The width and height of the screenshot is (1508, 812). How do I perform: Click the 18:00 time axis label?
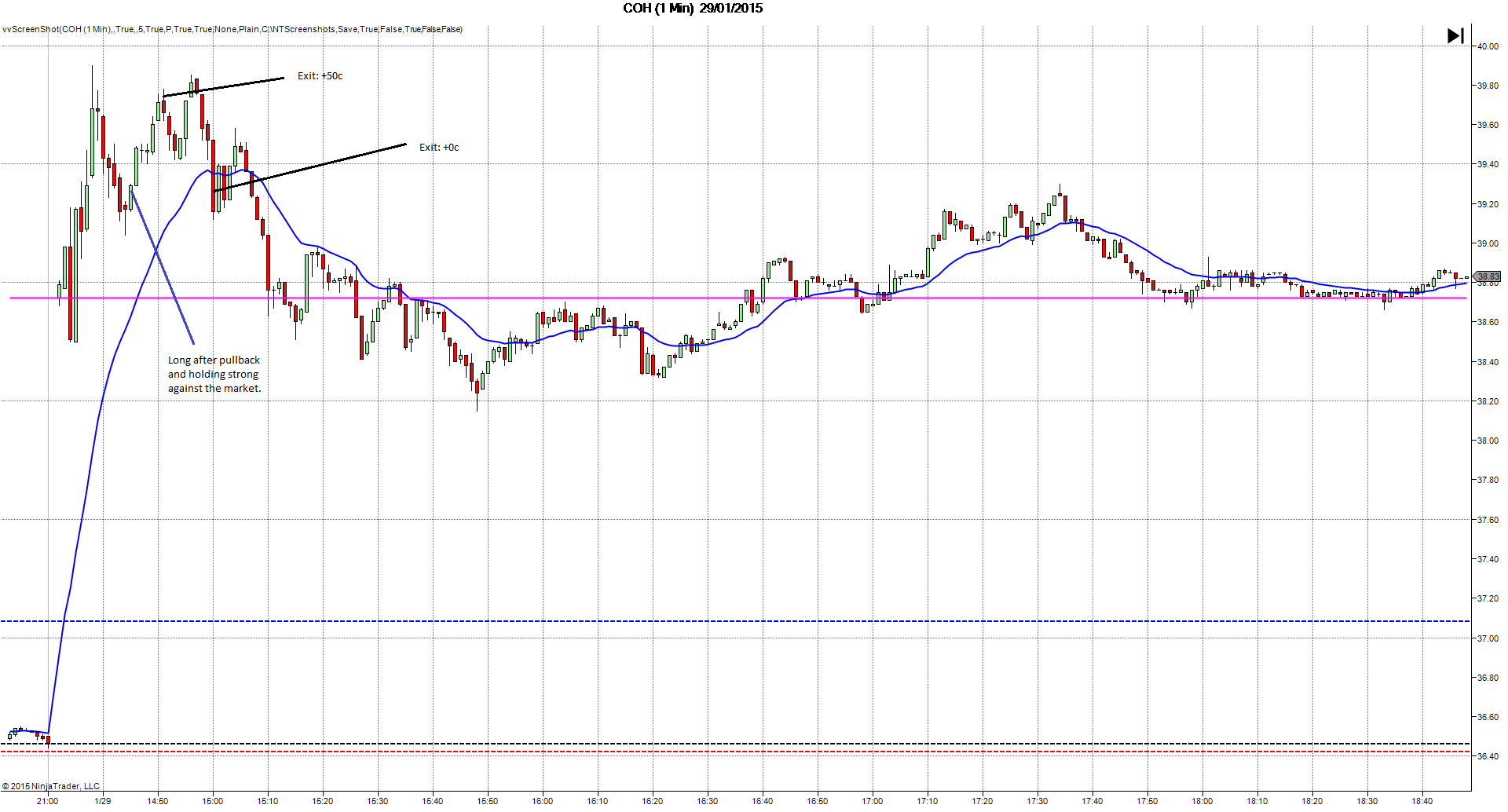click(x=1202, y=801)
